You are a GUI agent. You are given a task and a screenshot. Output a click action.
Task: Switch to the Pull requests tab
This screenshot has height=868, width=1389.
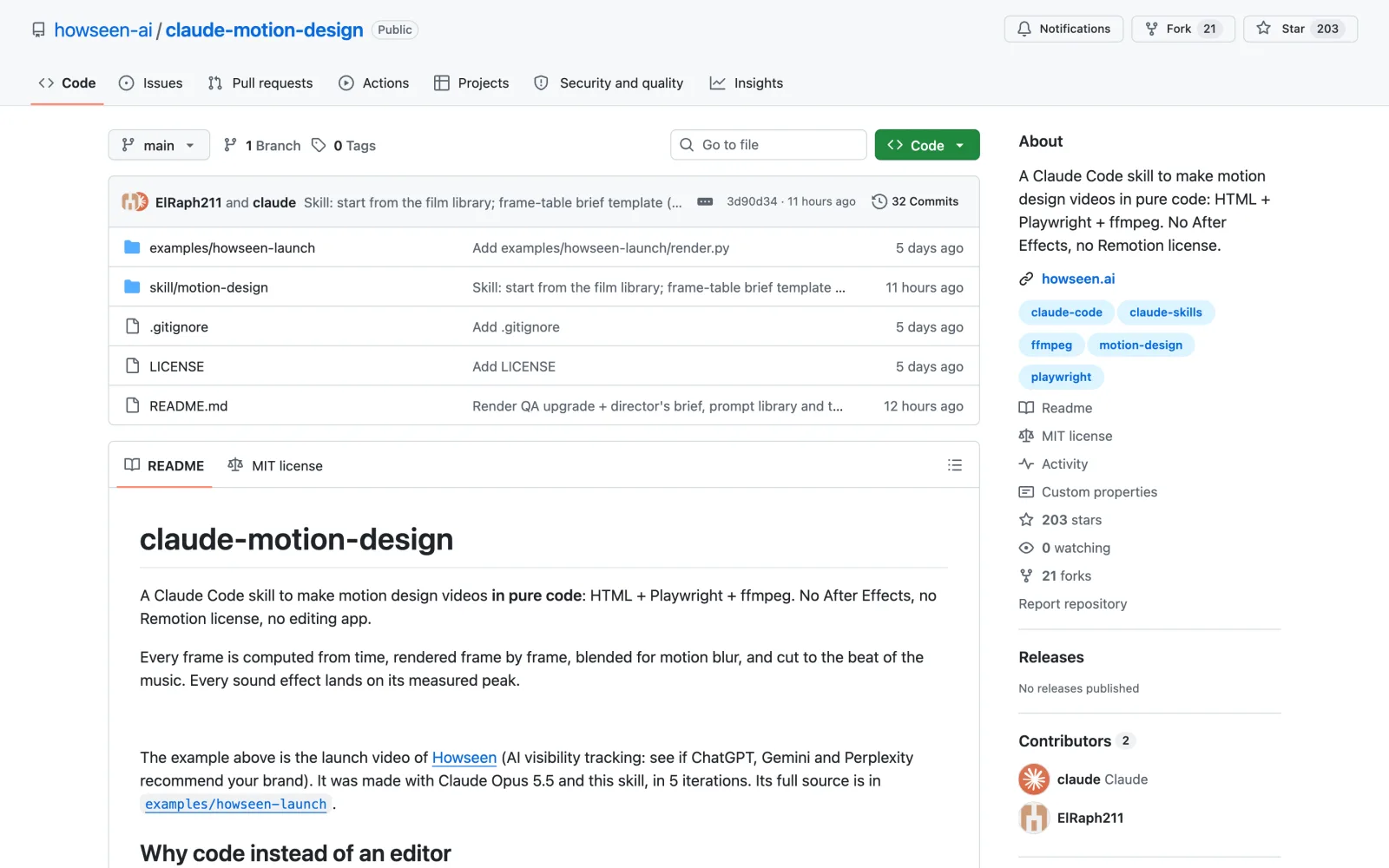pos(260,83)
